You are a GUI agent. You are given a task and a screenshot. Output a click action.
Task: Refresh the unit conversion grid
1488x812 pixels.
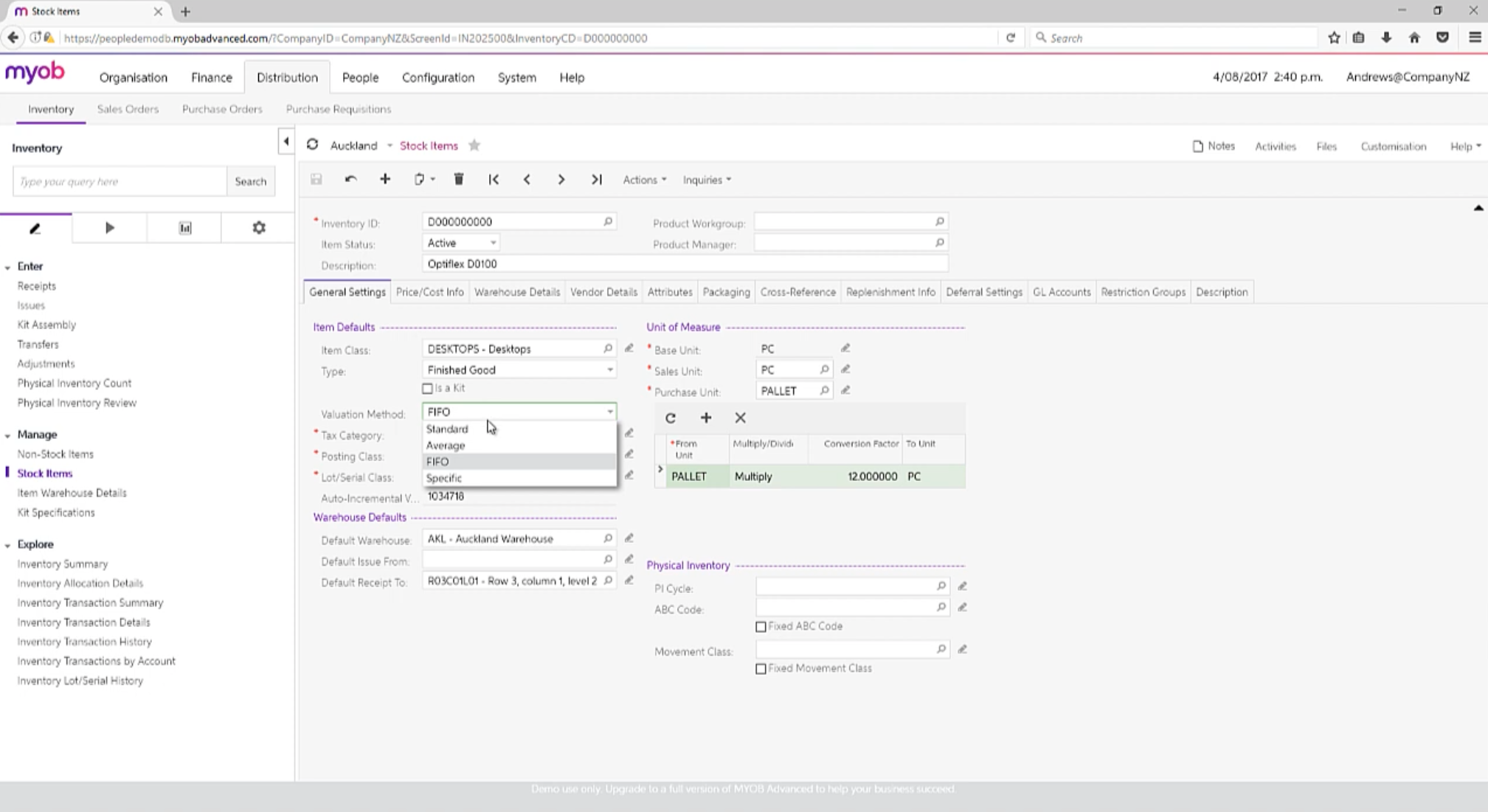tap(670, 417)
